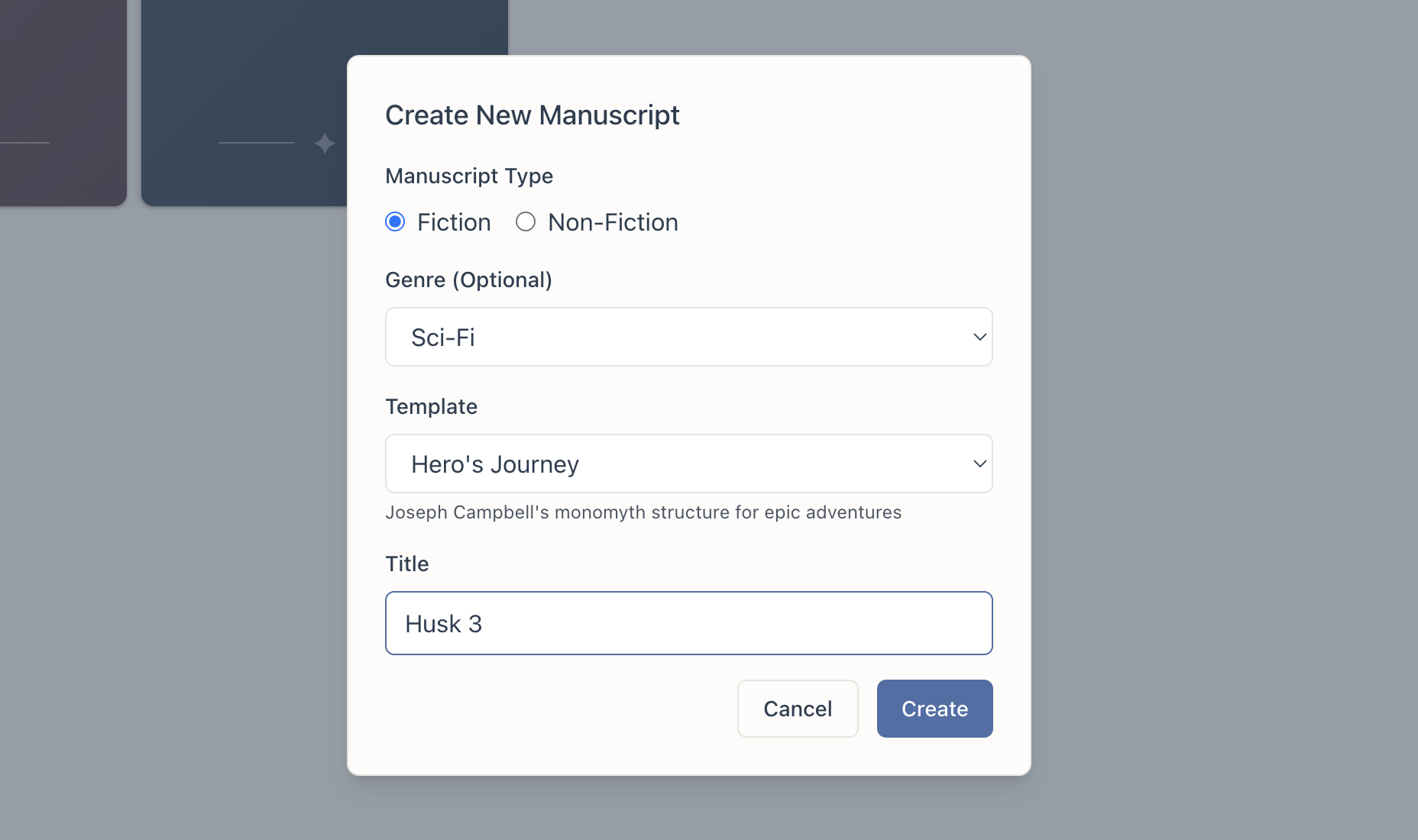Expand the Template selector chevron
Viewport: 1418px width, 840px height.
(x=979, y=464)
